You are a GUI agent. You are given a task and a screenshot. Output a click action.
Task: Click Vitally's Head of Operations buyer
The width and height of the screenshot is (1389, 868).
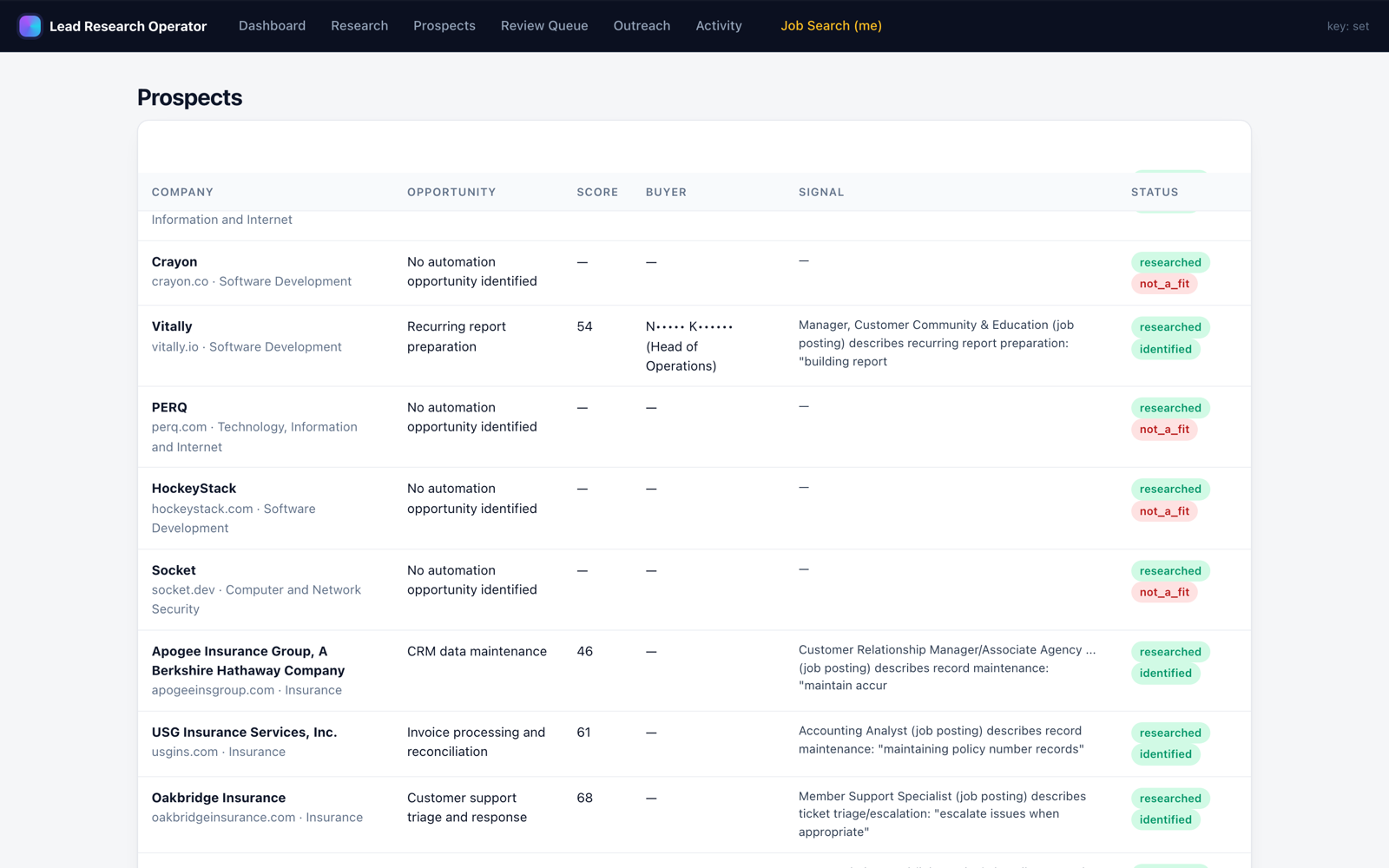pyautogui.click(x=689, y=346)
